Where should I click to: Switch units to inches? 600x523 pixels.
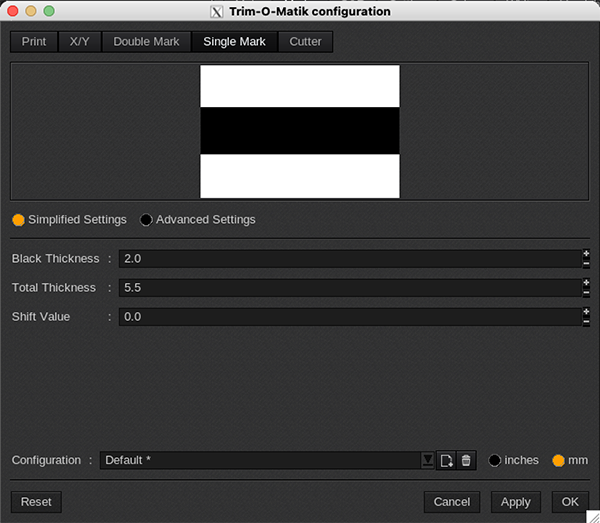point(494,461)
